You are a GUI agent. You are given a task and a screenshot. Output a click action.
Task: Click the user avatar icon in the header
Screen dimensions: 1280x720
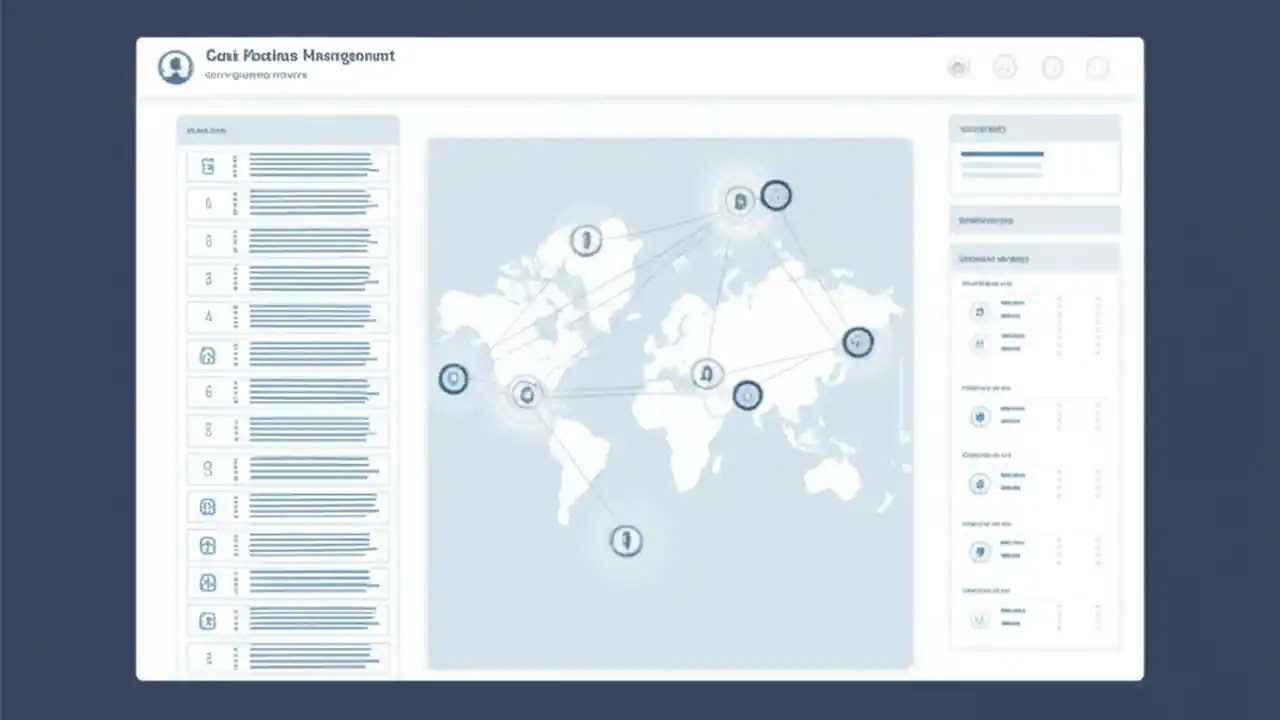coord(175,66)
